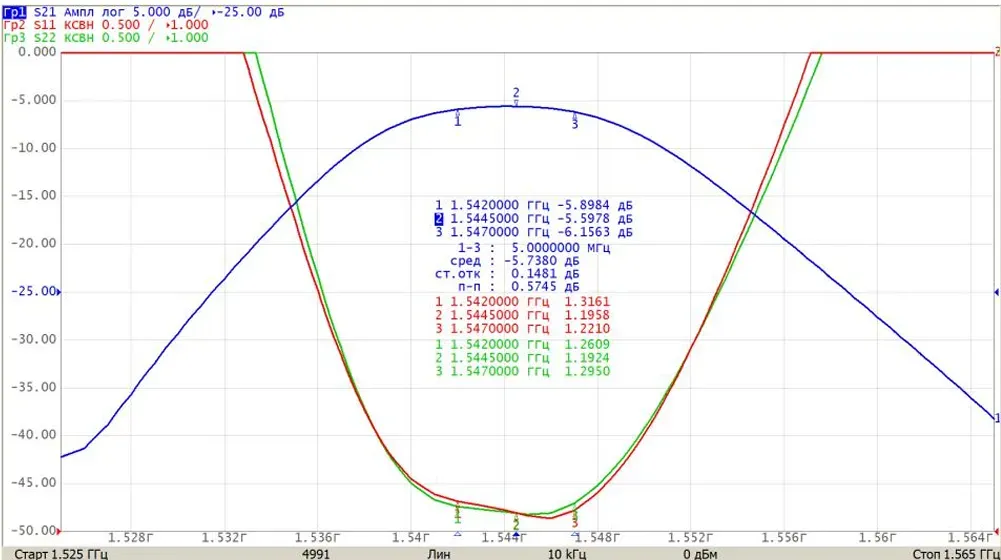Click marker 1 on the blue S21 trace
Screen dimensions: 1001x560
point(457,118)
